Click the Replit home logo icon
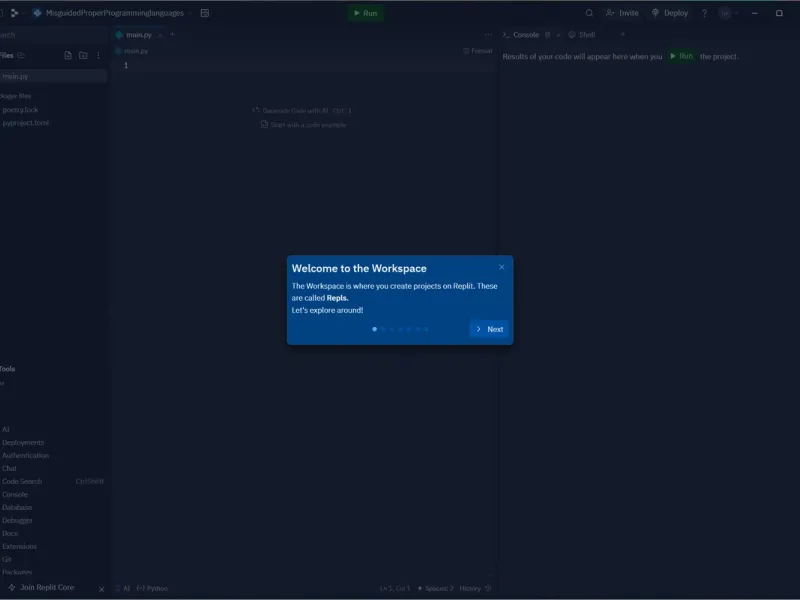This screenshot has width=800, height=600. click(14, 13)
